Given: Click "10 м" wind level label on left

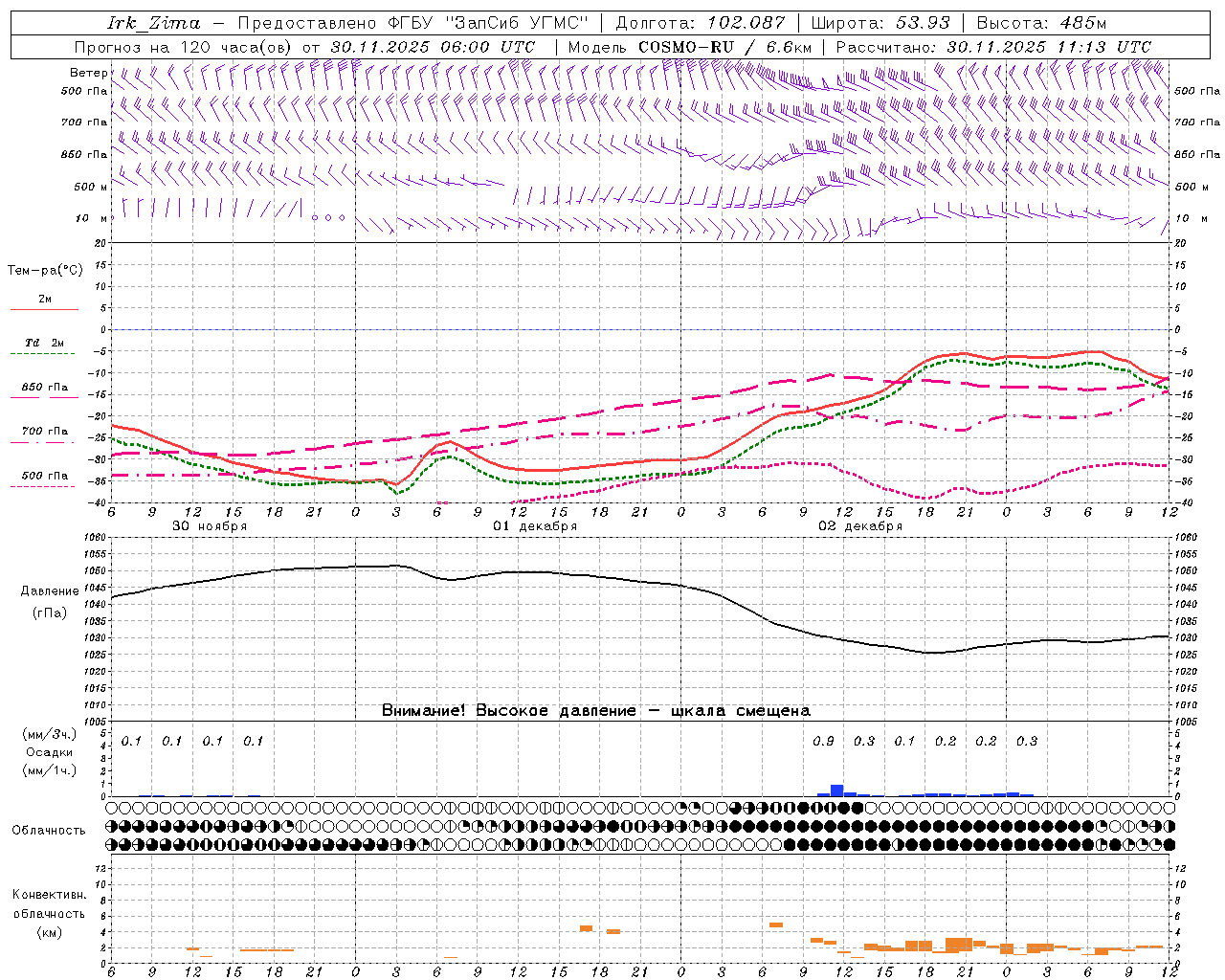Looking at the screenshot, I should coord(92,219).
